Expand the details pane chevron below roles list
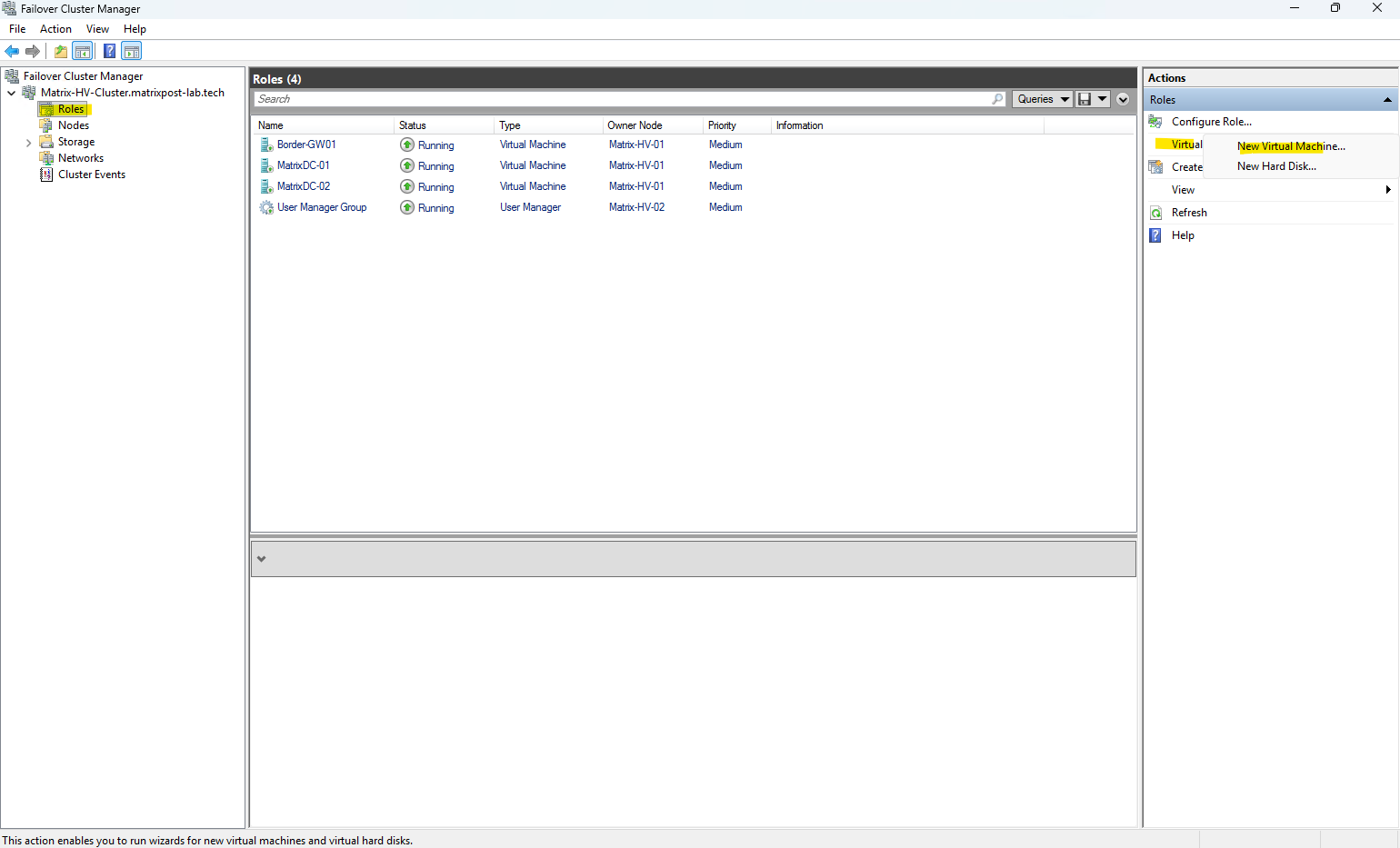Viewport: 1400px width, 848px height. coord(262,559)
